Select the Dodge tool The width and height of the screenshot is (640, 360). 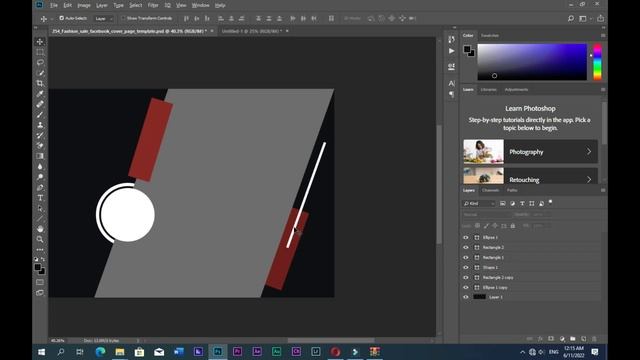[40, 177]
